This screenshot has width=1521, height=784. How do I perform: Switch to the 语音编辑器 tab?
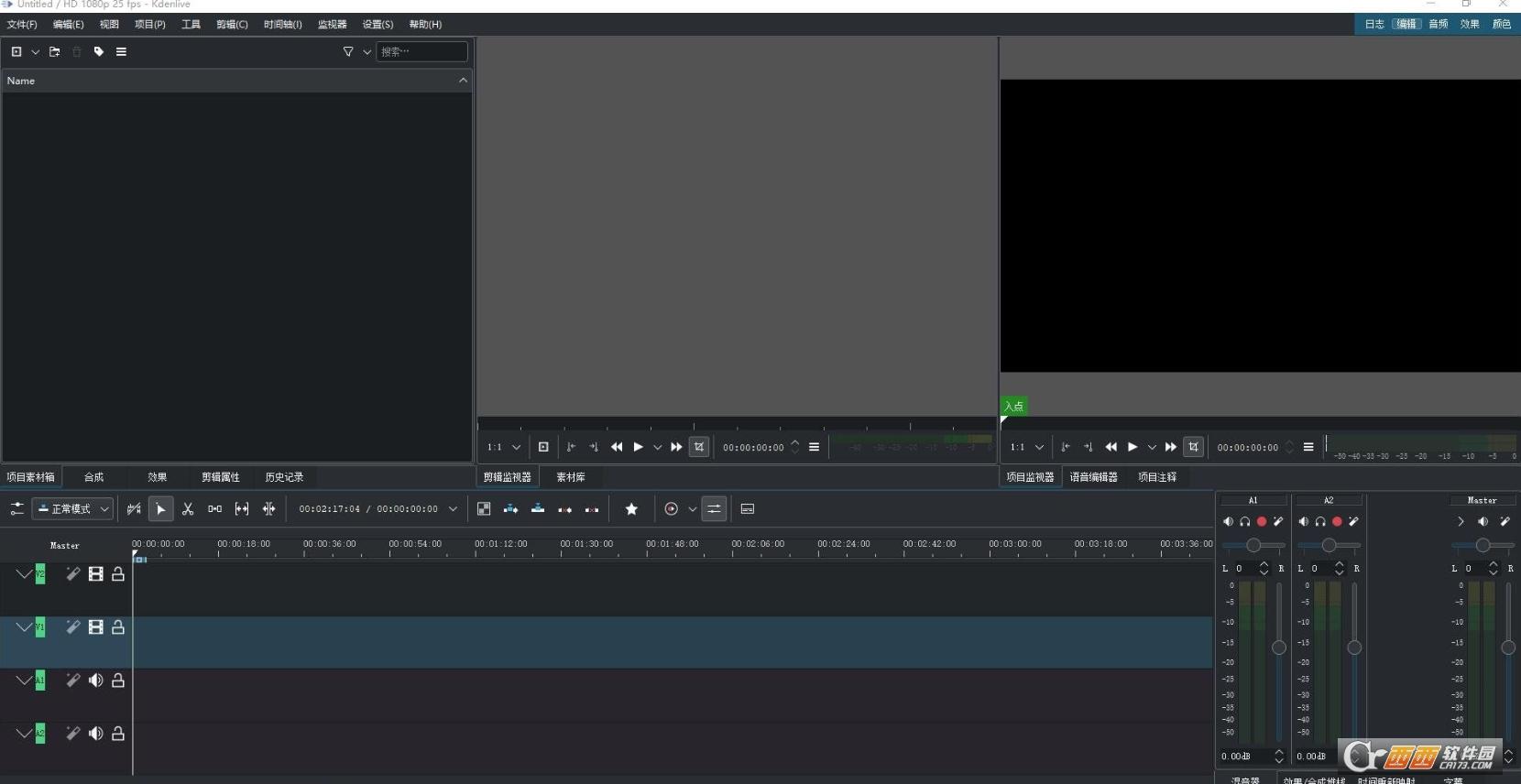1094,477
